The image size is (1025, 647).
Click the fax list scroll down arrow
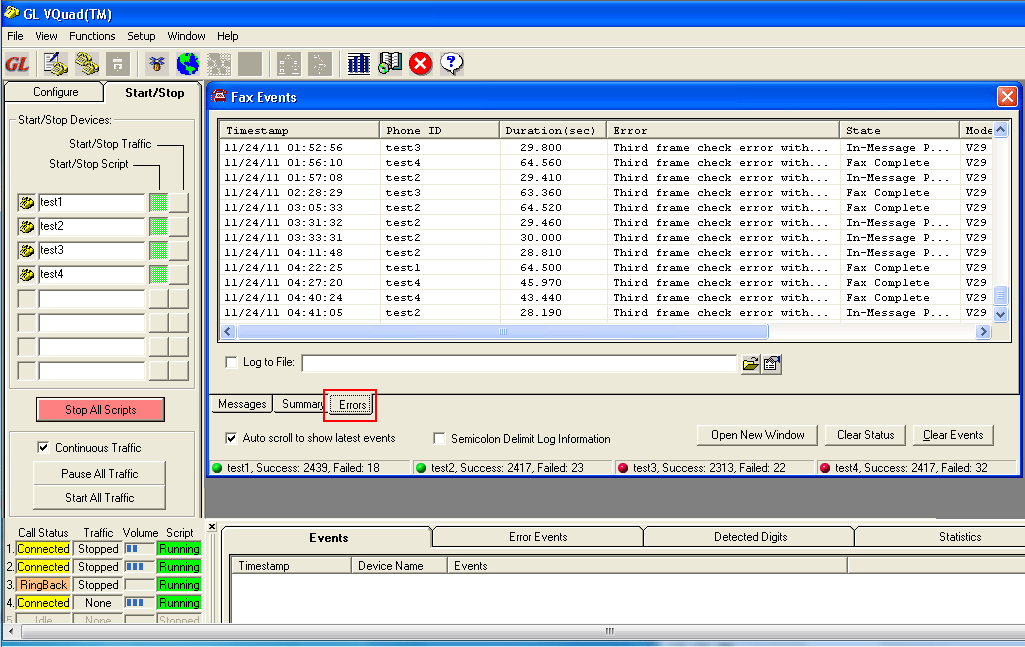tap(1000, 314)
